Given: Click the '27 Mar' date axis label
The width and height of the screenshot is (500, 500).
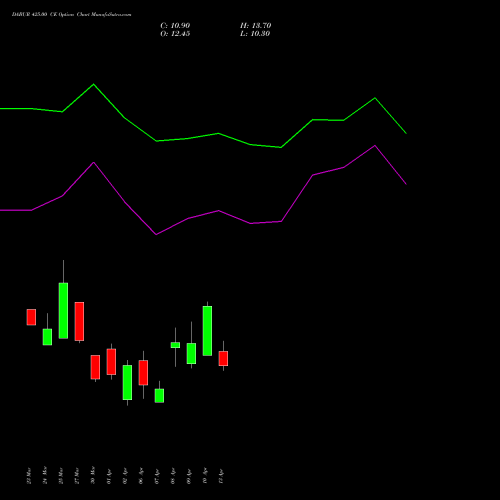Looking at the screenshot, I should click(77, 475).
